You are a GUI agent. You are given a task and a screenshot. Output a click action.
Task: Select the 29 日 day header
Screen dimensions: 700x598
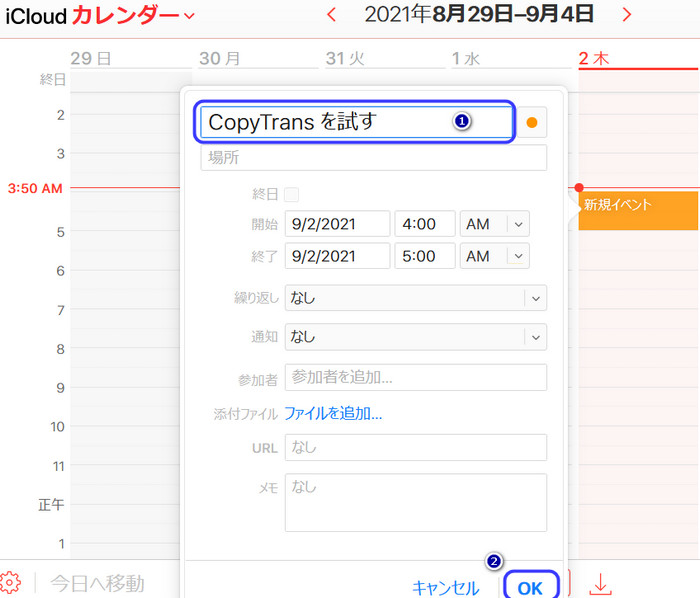tap(91, 58)
